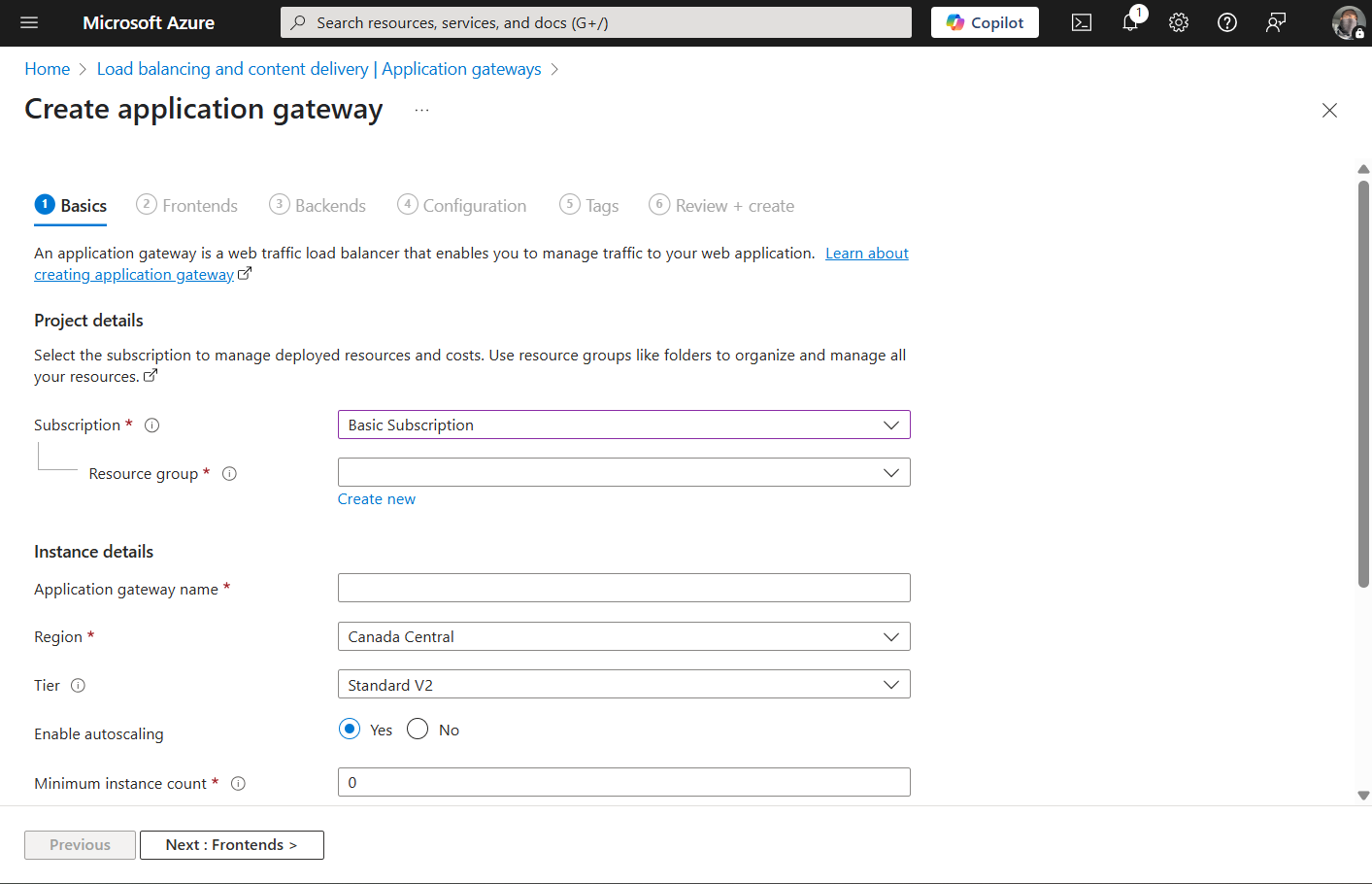Click the vertical scrollbar thumb
This screenshot has height=884, width=1372.
pyautogui.click(x=1363, y=384)
